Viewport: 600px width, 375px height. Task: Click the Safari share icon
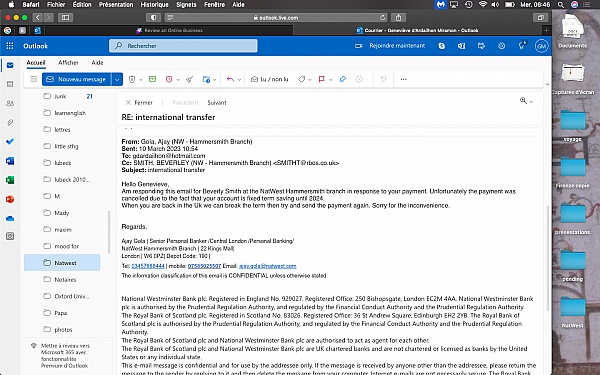398,18
